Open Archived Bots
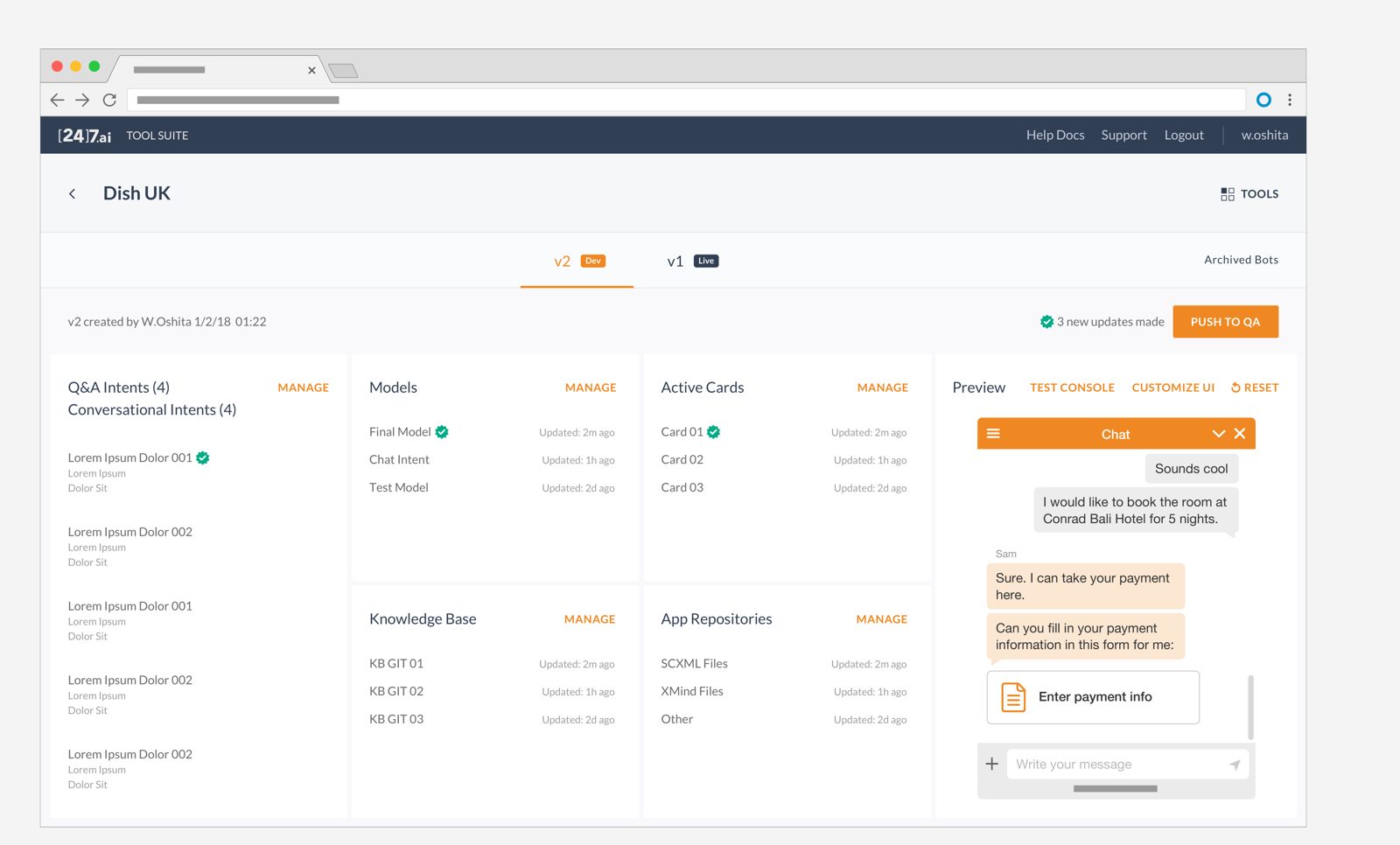Screen dimensions: 1400x845 (x=1241, y=260)
